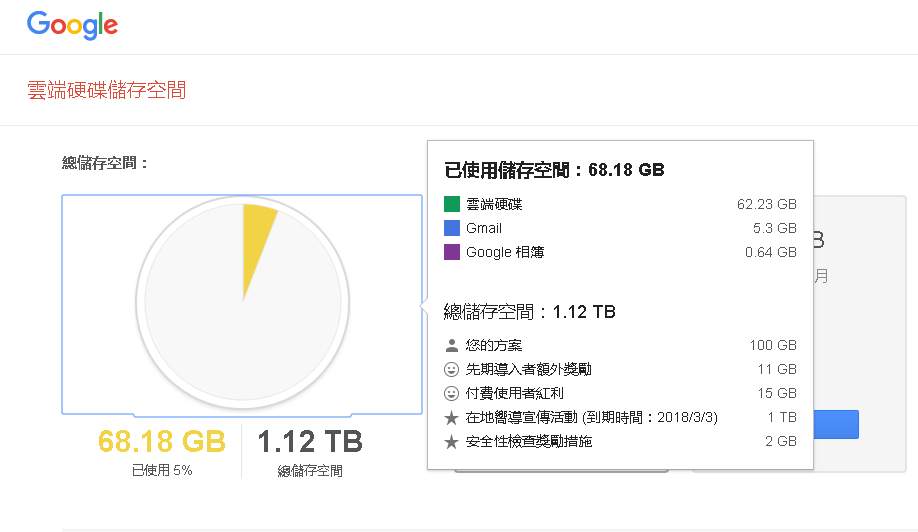Click the person icon beside 您的方案
The height and width of the screenshot is (532, 918).
click(x=451, y=345)
